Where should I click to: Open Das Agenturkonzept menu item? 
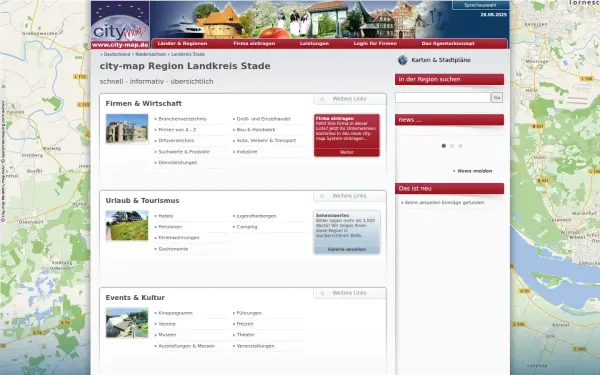tap(448, 44)
